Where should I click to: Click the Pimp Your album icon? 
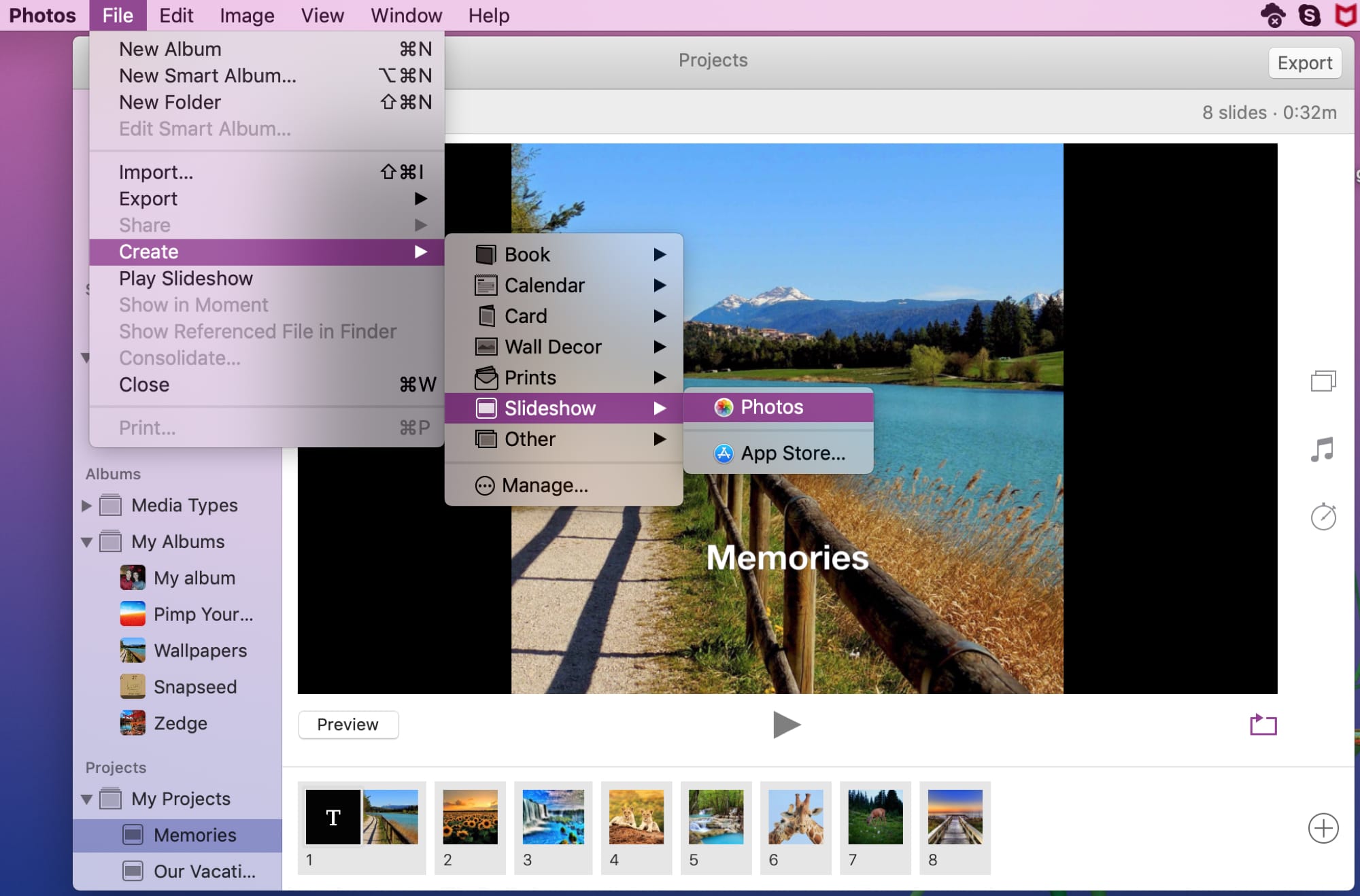pyautogui.click(x=133, y=614)
